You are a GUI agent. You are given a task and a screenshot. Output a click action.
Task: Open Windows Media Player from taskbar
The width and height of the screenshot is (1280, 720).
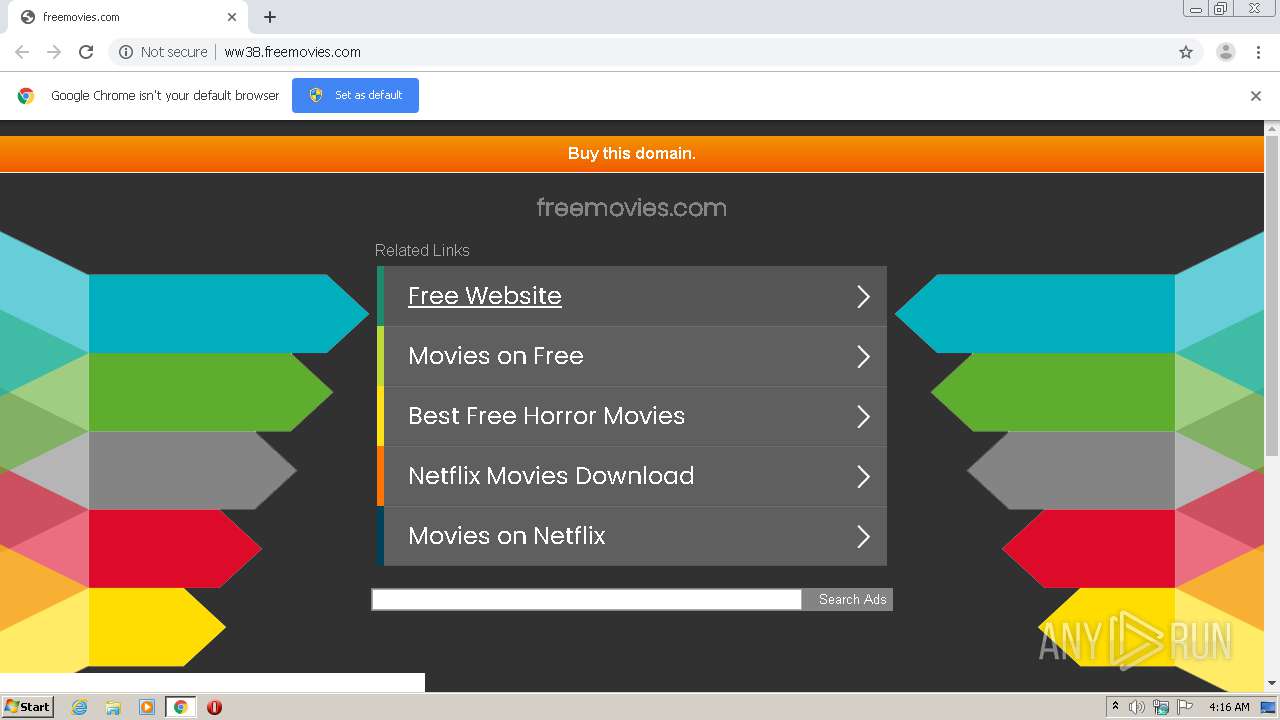pos(147,707)
